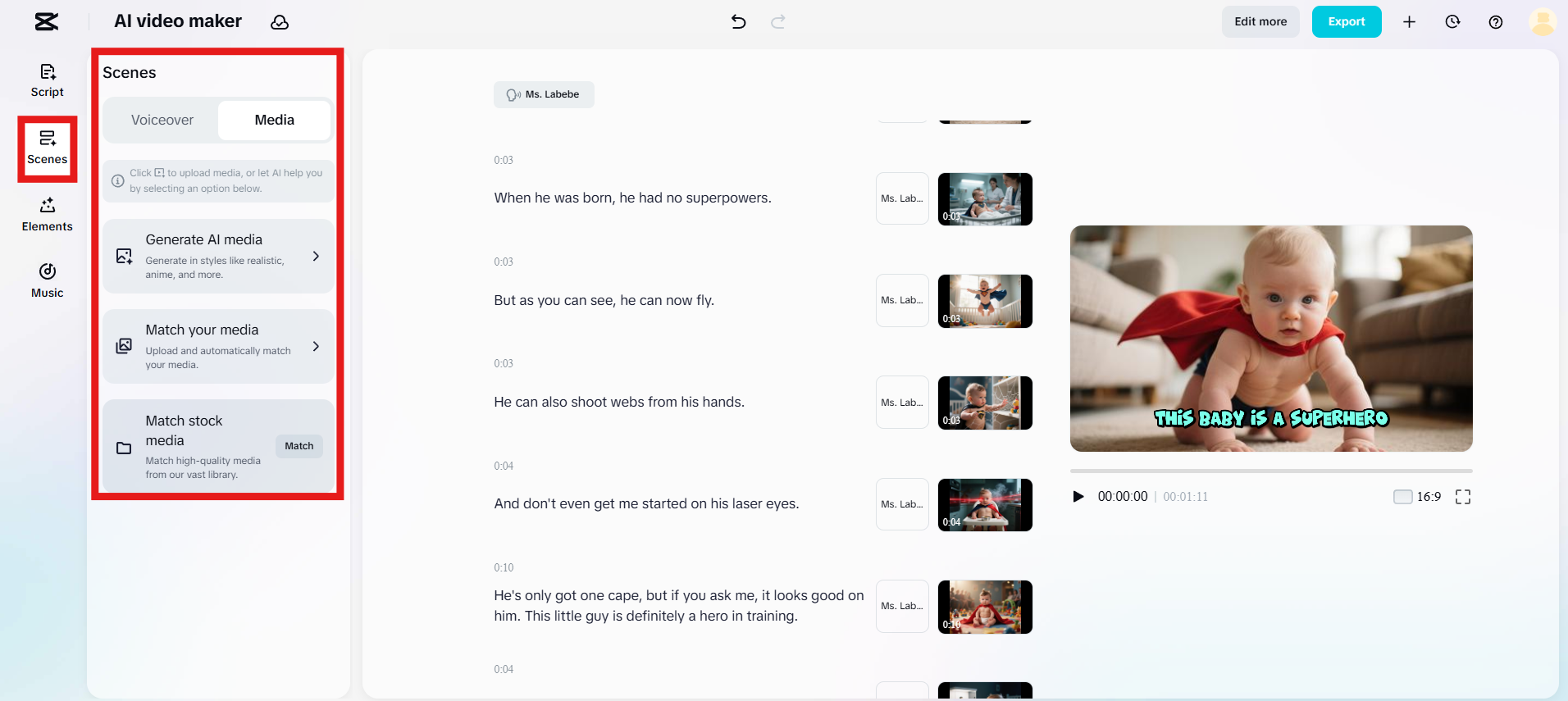The height and width of the screenshot is (701, 1568).
Task: Open the Script panel in sidebar
Action: tap(47, 80)
